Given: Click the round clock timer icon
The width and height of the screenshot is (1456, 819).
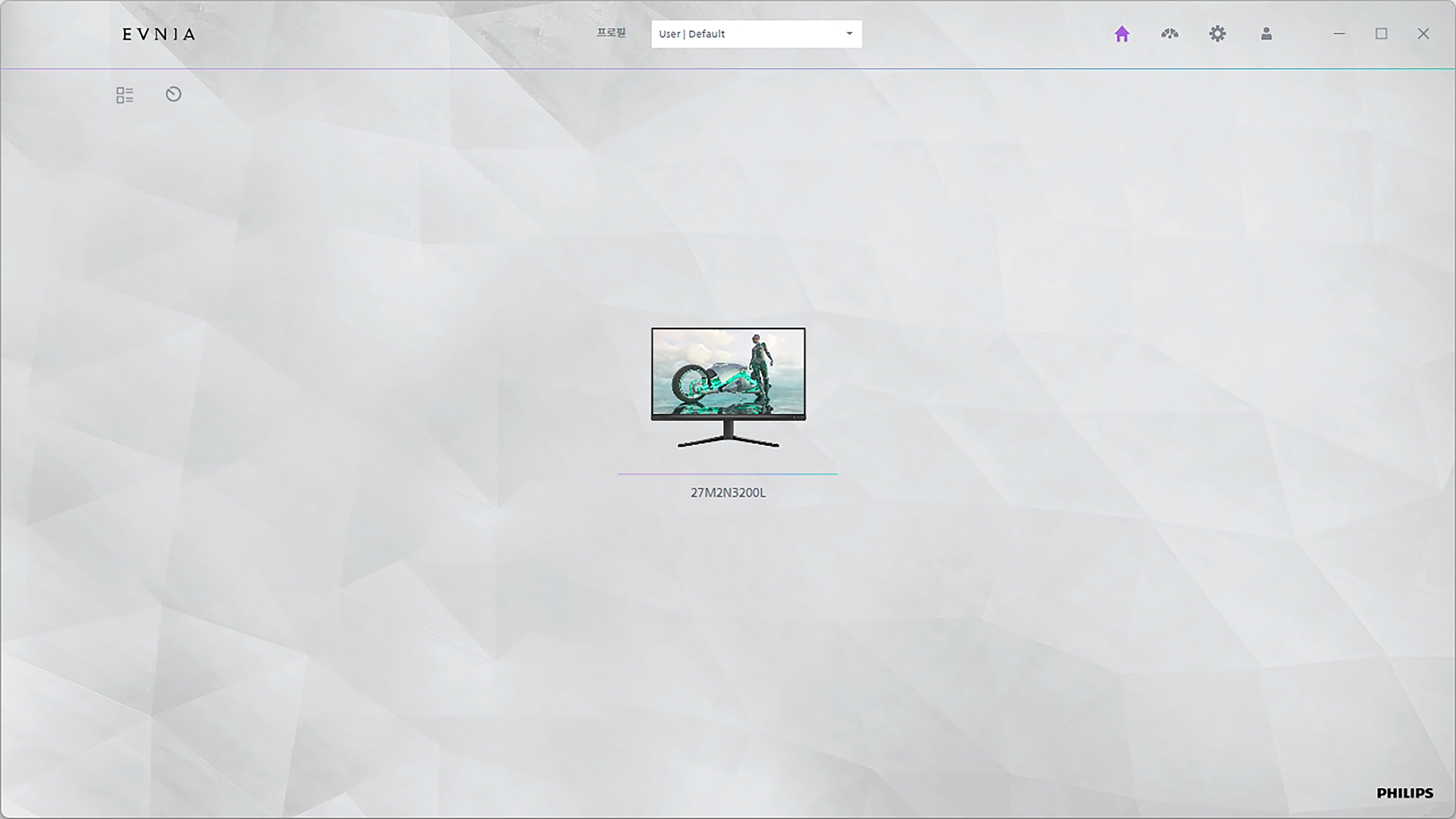Looking at the screenshot, I should pos(173,94).
